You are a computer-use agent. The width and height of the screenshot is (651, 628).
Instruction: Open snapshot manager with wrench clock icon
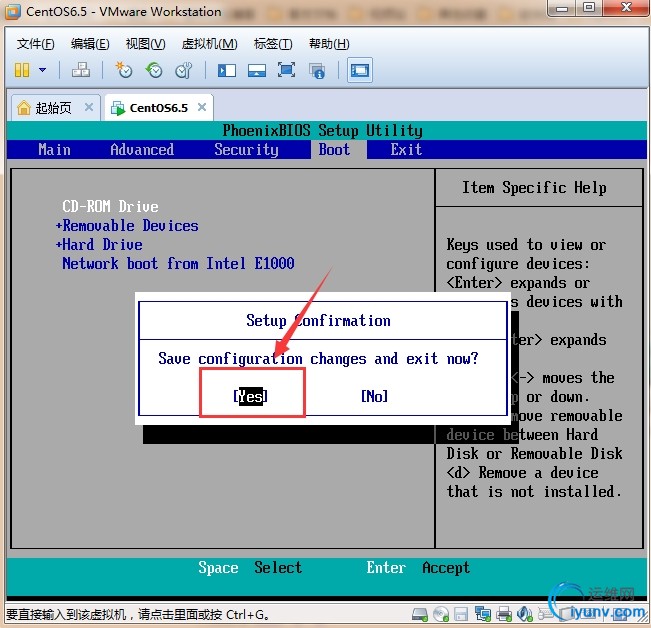(x=184, y=70)
